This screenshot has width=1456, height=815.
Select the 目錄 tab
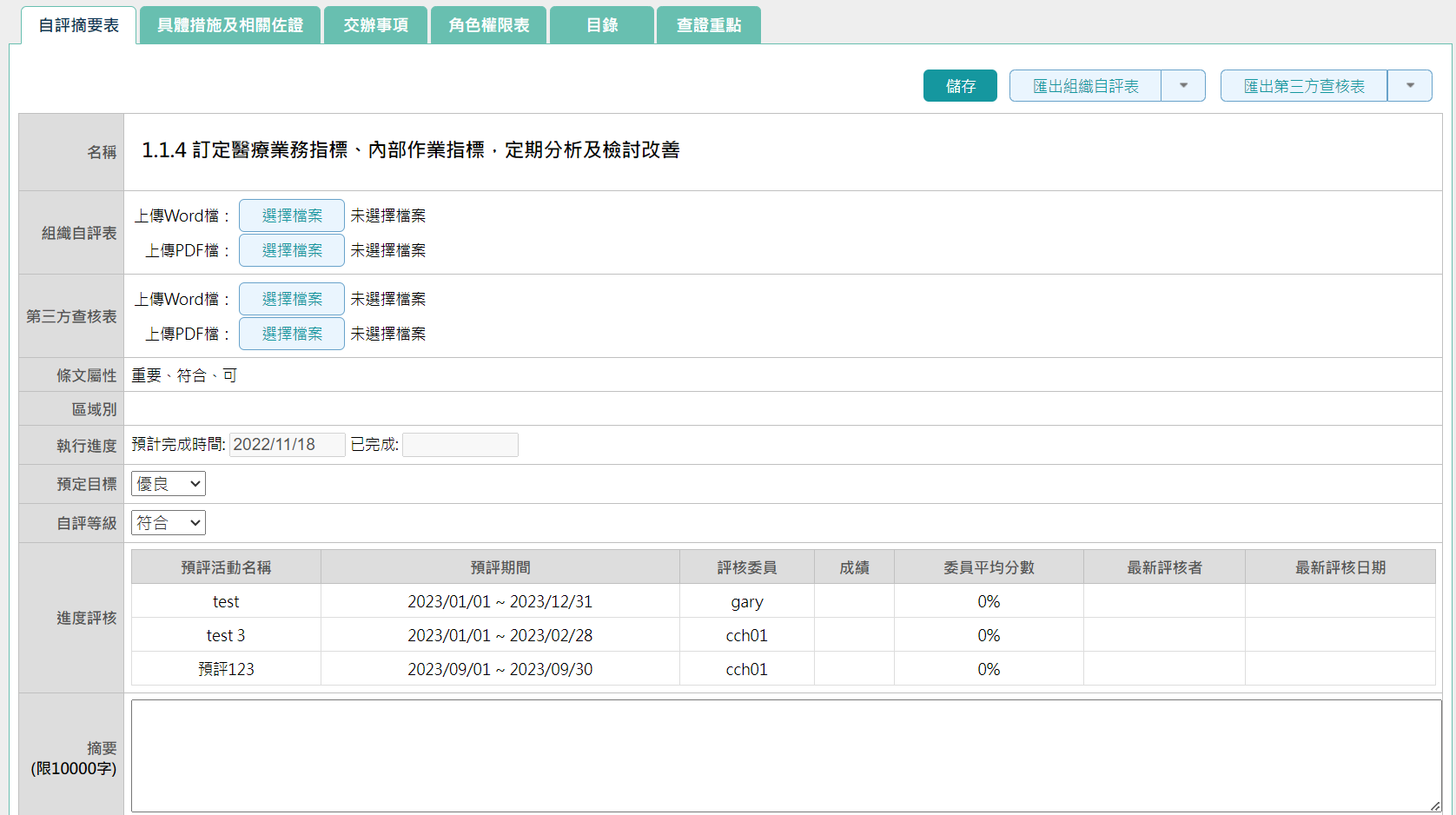tap(601, 25)
